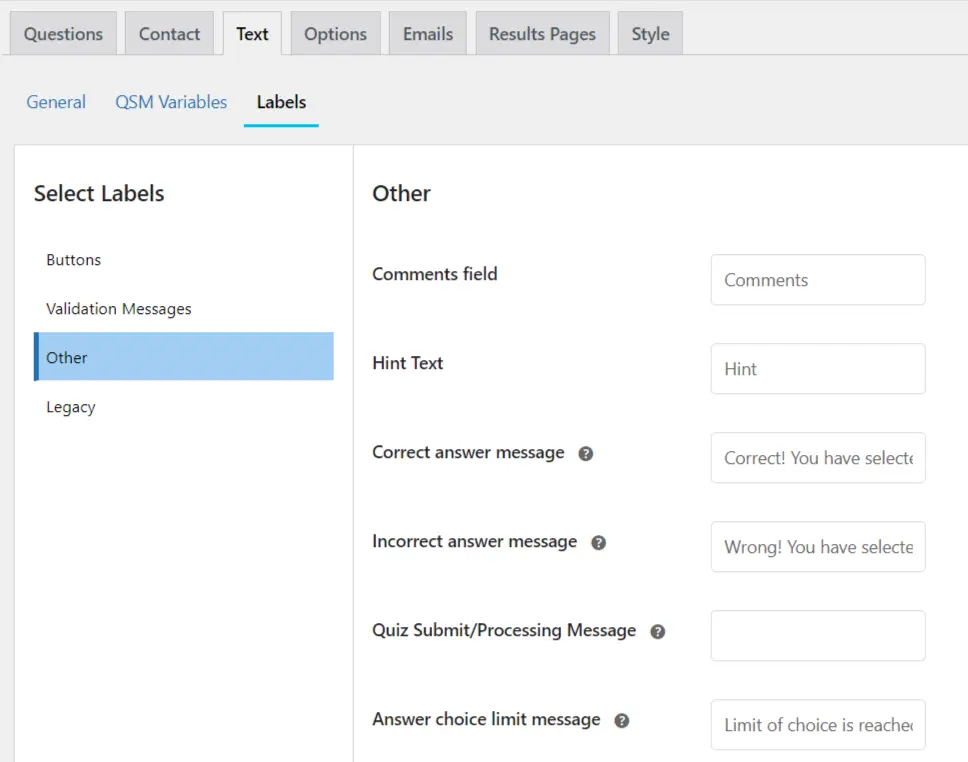Select Buttons in the labels list
The width and height of the screenshot is (968, 762).
pyautogui.click(x=74, y=260)
